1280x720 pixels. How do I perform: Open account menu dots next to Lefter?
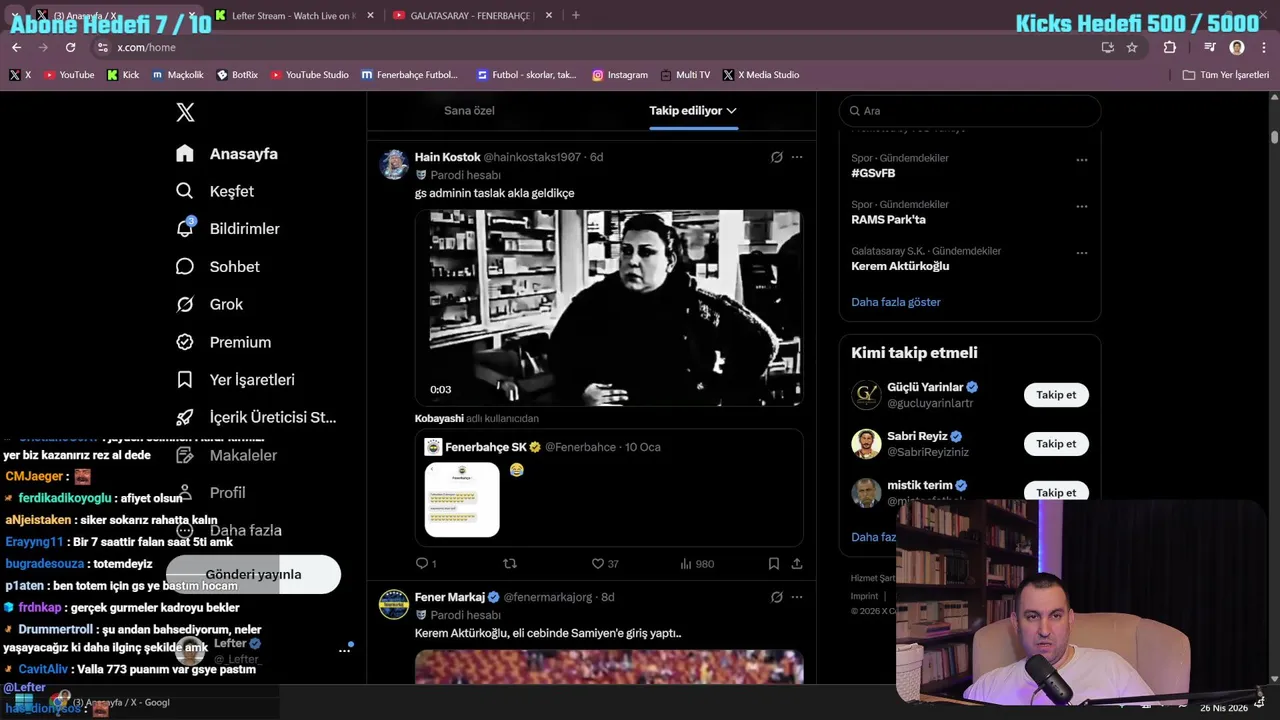coord(344,650)
